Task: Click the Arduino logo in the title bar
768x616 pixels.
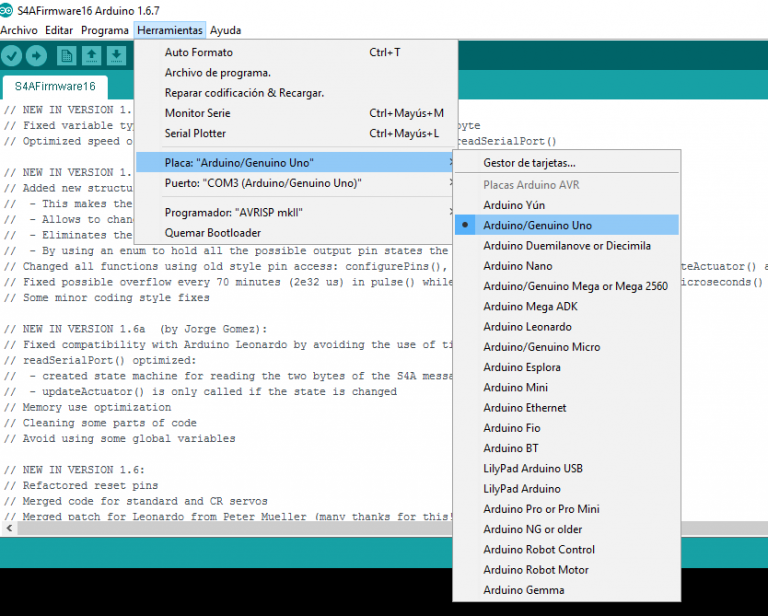Action: point(8,9)
